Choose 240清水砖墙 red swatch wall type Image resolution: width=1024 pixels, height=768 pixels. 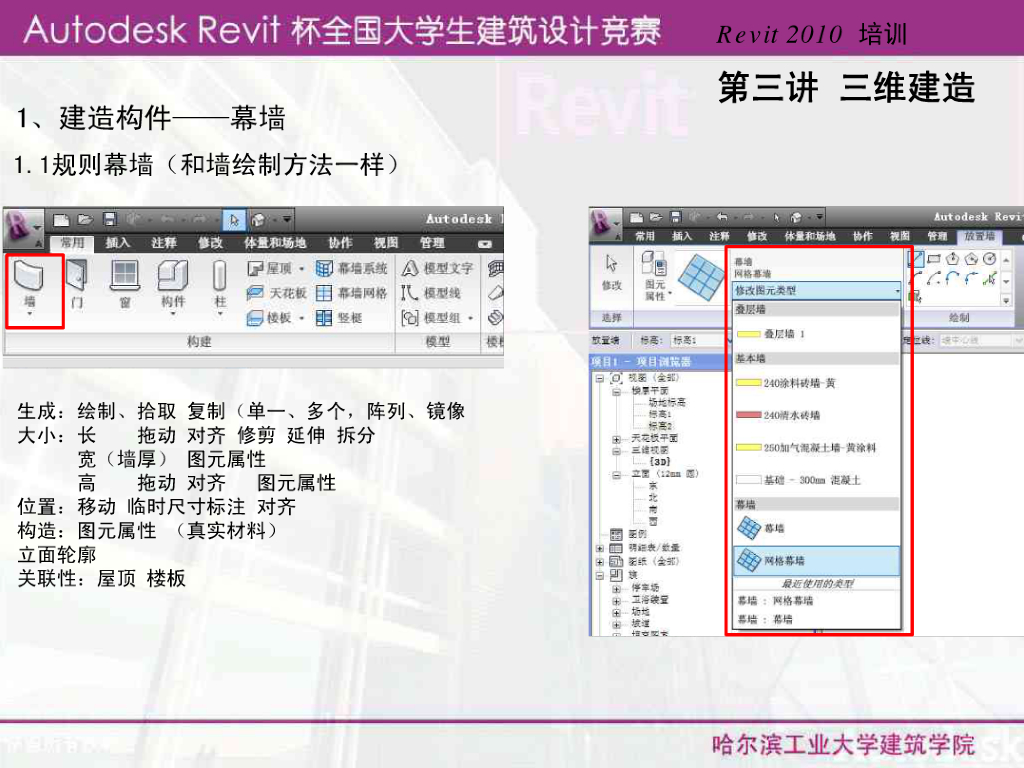click(816, 415)
